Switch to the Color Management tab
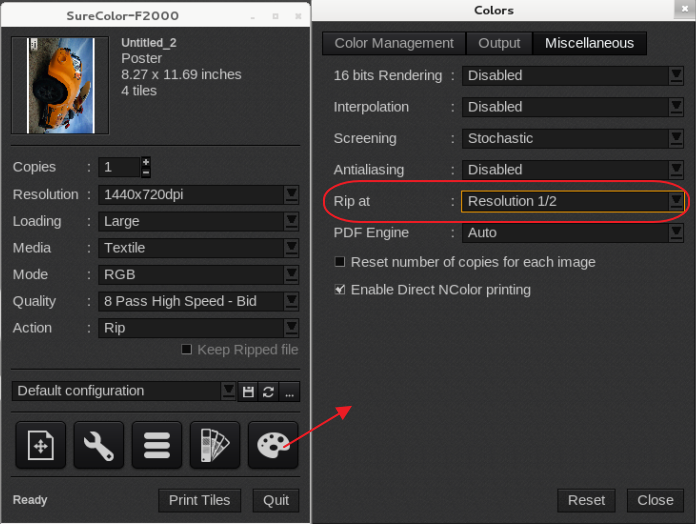Viewport: 696px width, 524px height. pyautogui.click(x=394, y=43)
